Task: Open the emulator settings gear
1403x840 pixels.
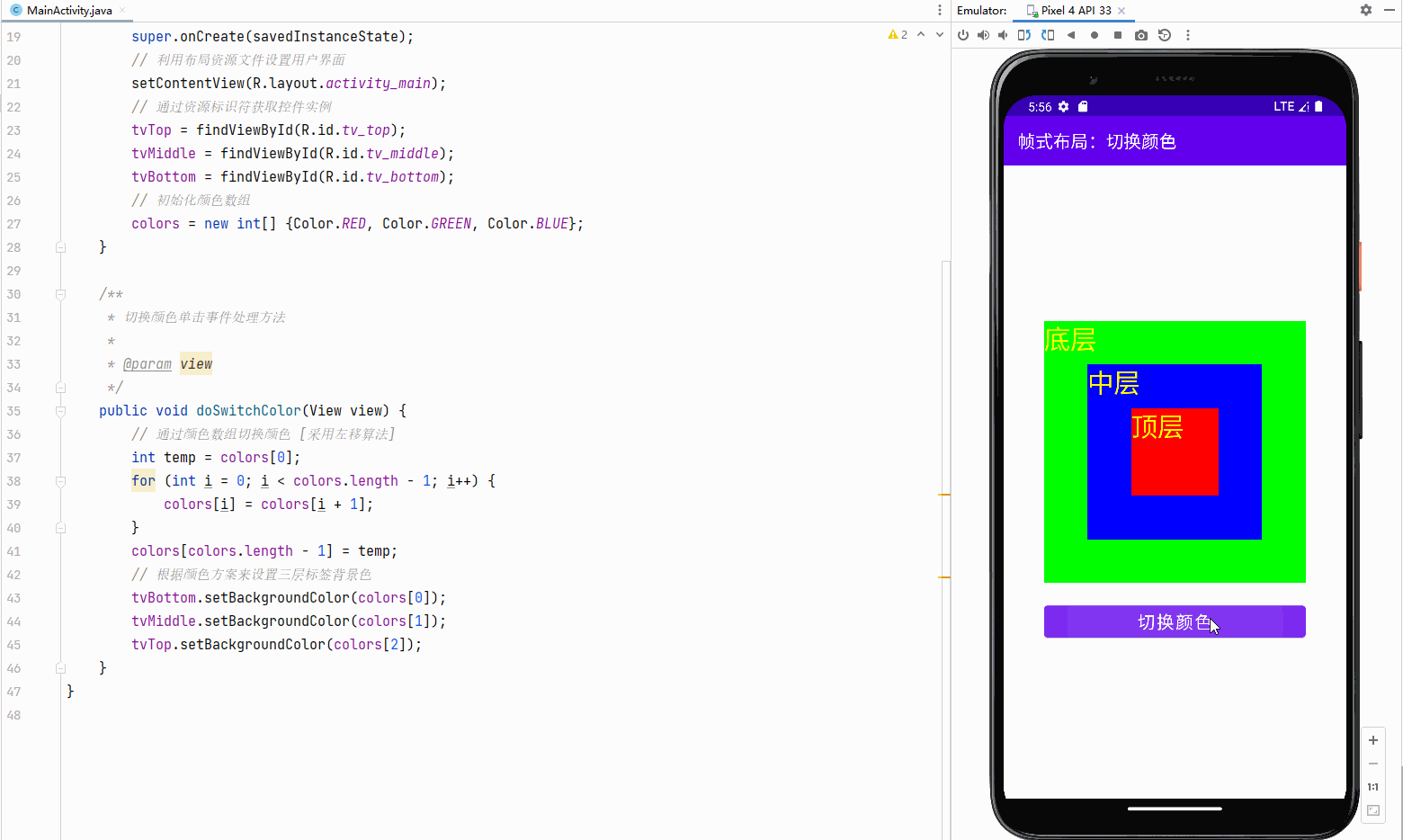Action: coord(1365,10)
